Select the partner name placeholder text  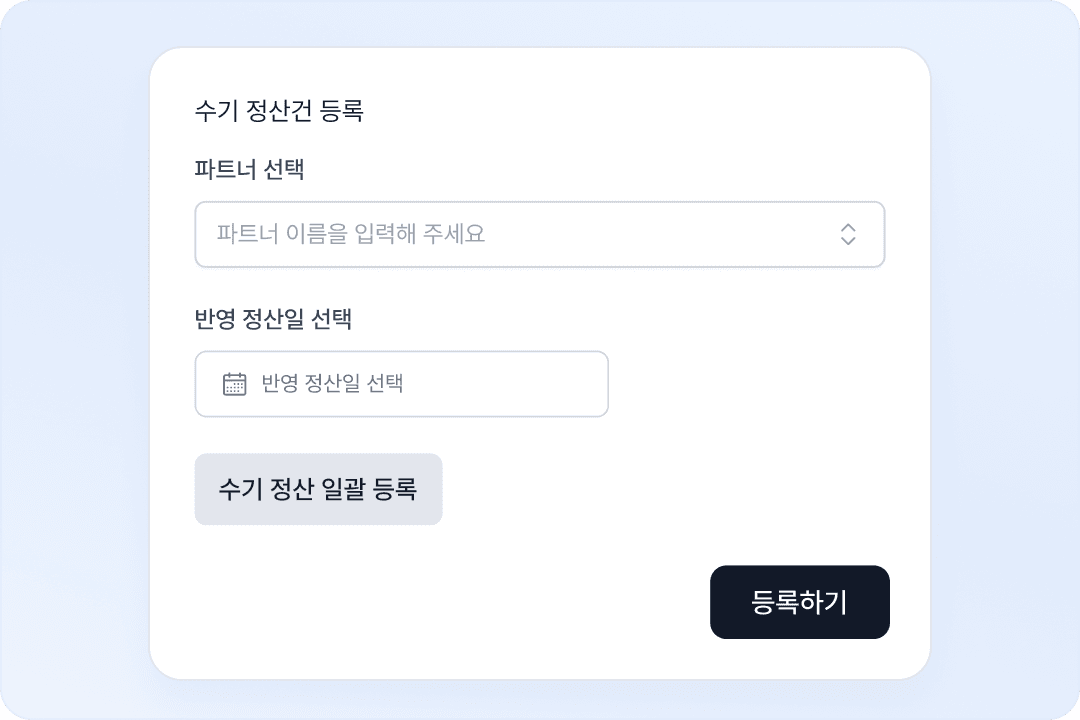click(x=351, y=234)
